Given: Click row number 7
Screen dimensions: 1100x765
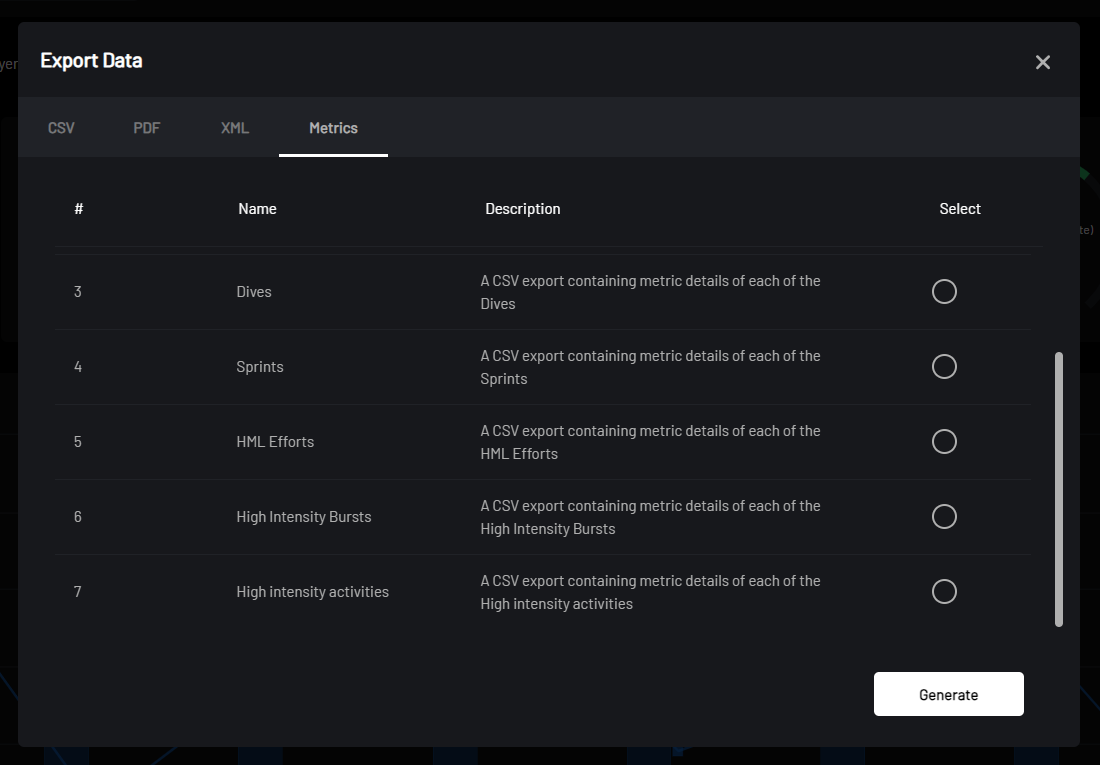Looking at the screenshot, I should pos(78,592).
